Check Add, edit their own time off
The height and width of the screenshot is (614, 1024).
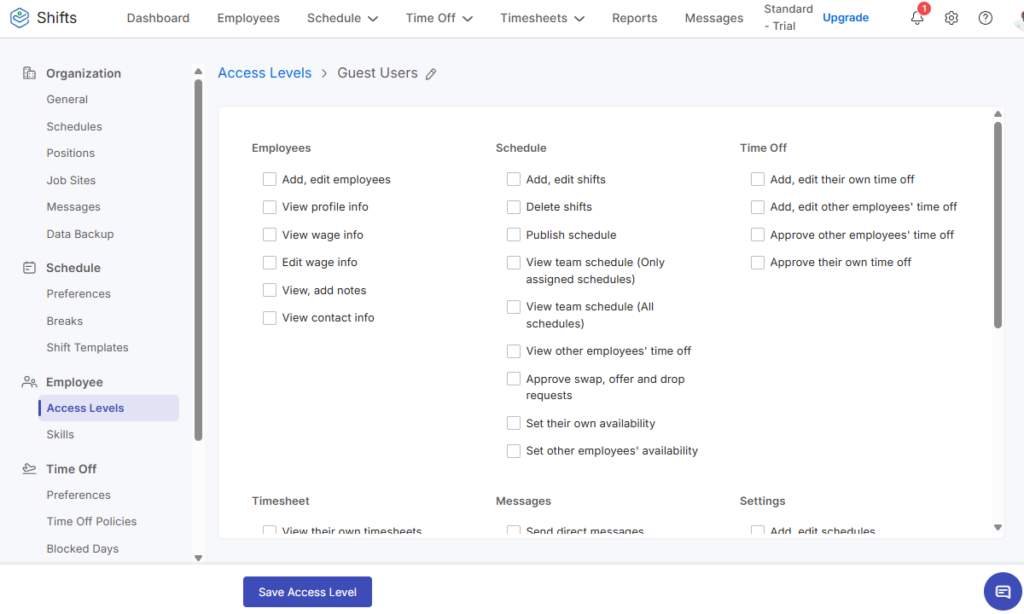(x=758, y=179)
